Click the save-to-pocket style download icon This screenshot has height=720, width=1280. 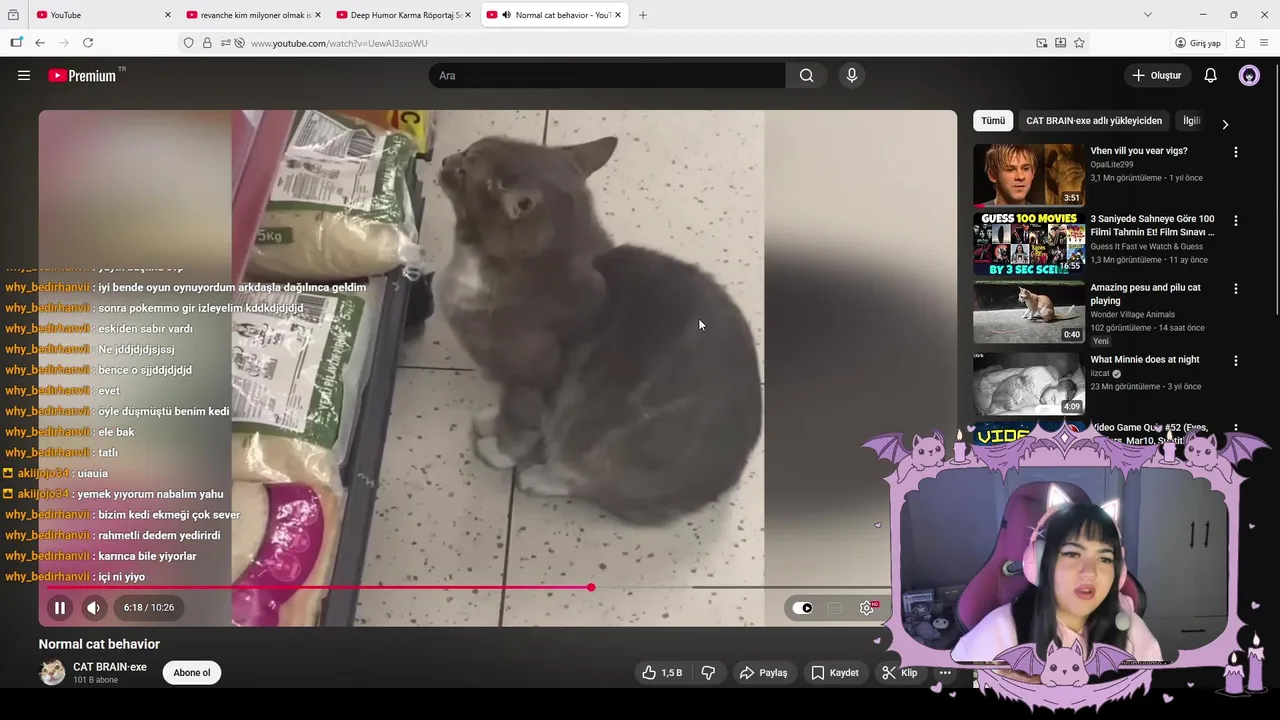pos(1060,43)
